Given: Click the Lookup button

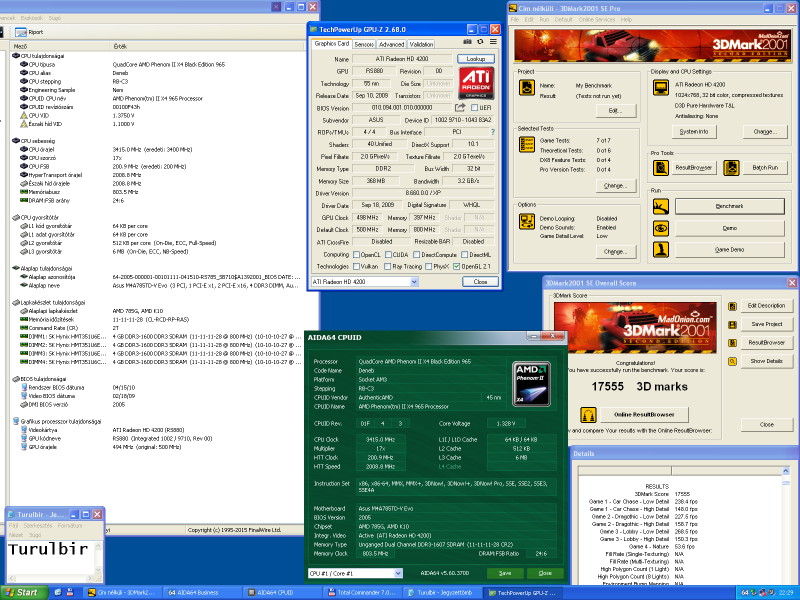Looking at the screenshot, I should point(476,59).
